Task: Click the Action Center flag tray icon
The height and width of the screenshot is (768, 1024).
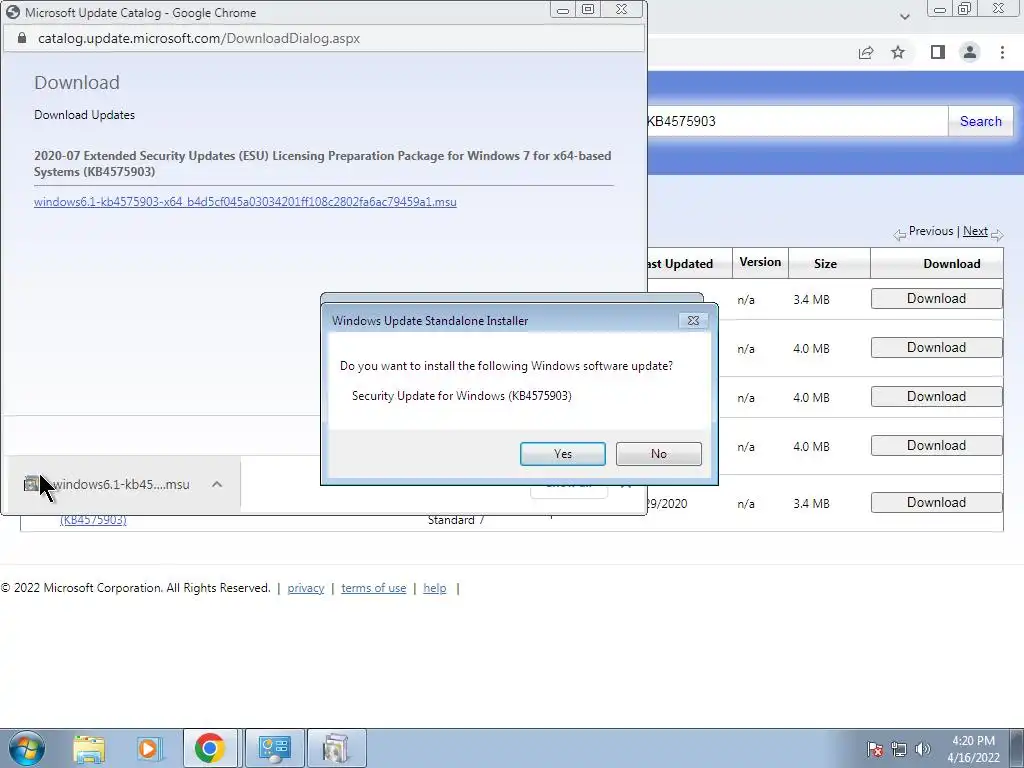Action: [x=874, y=748]
